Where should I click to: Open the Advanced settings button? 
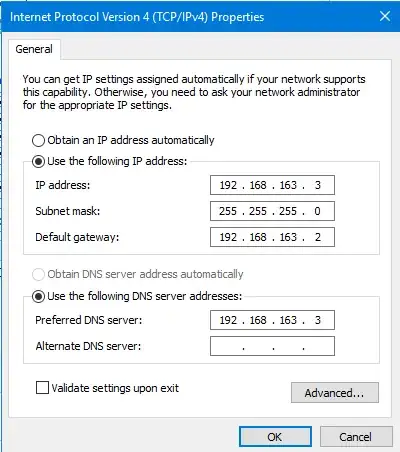click(x=335, y=393)
